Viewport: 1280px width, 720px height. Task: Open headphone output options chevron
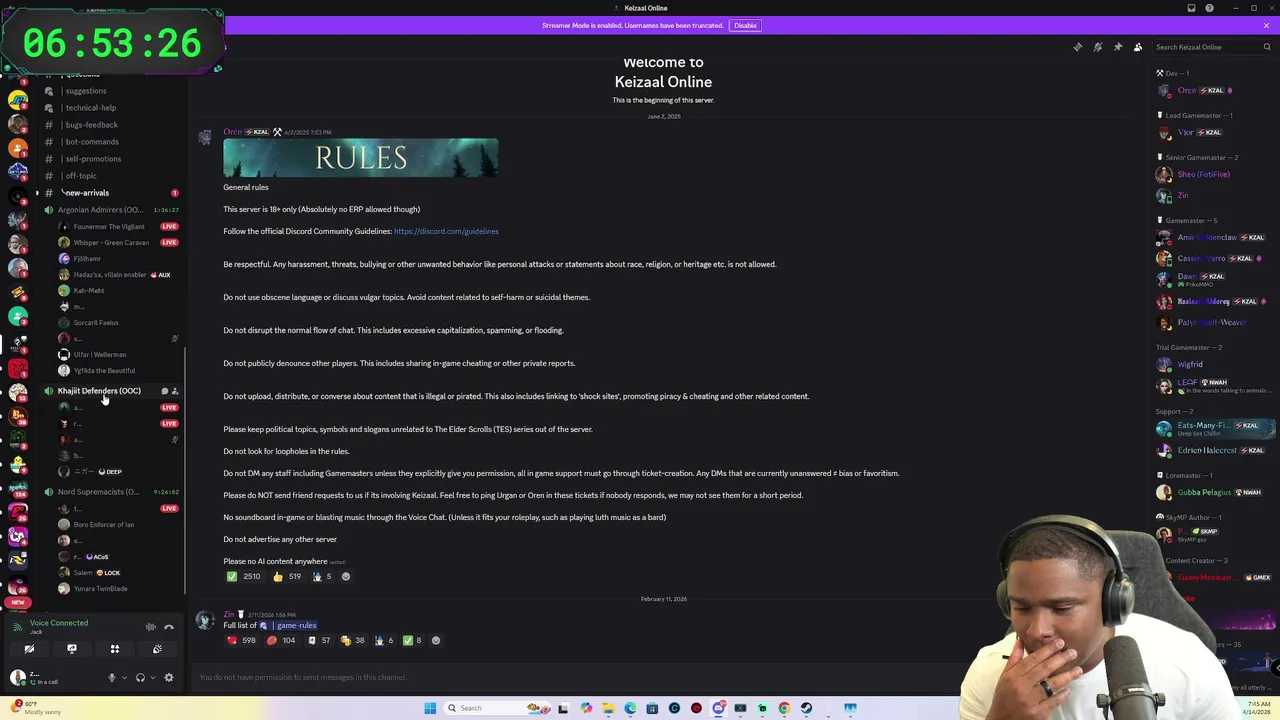pyautogui.click(x=152, y=678)
